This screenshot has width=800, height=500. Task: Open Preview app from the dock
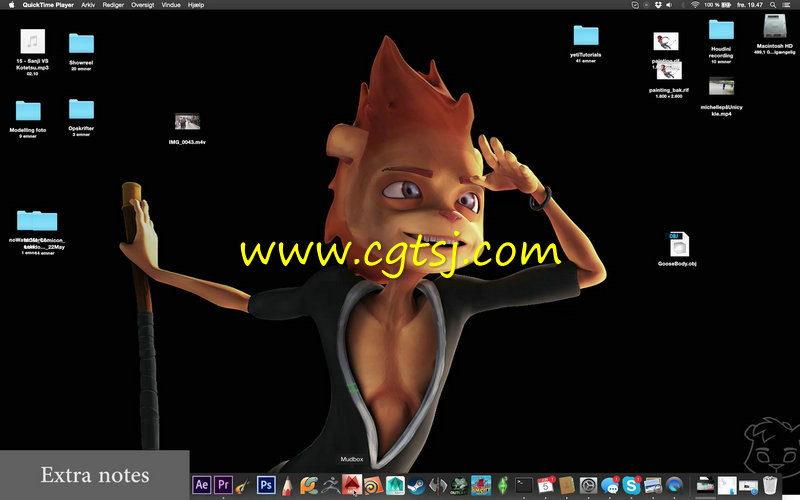(653, 485)
